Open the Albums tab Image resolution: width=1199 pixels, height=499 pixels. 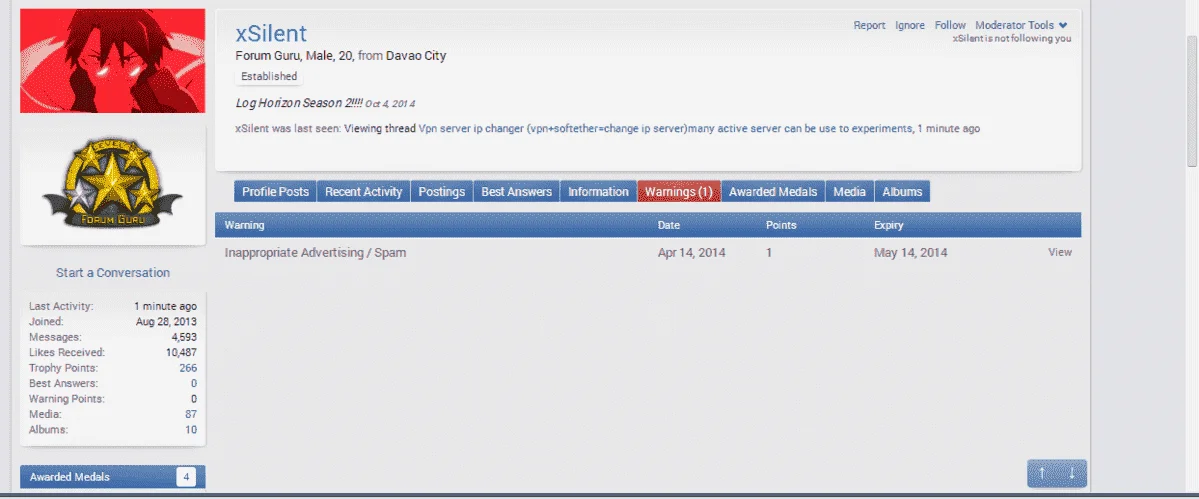click(x=902, y=191)
